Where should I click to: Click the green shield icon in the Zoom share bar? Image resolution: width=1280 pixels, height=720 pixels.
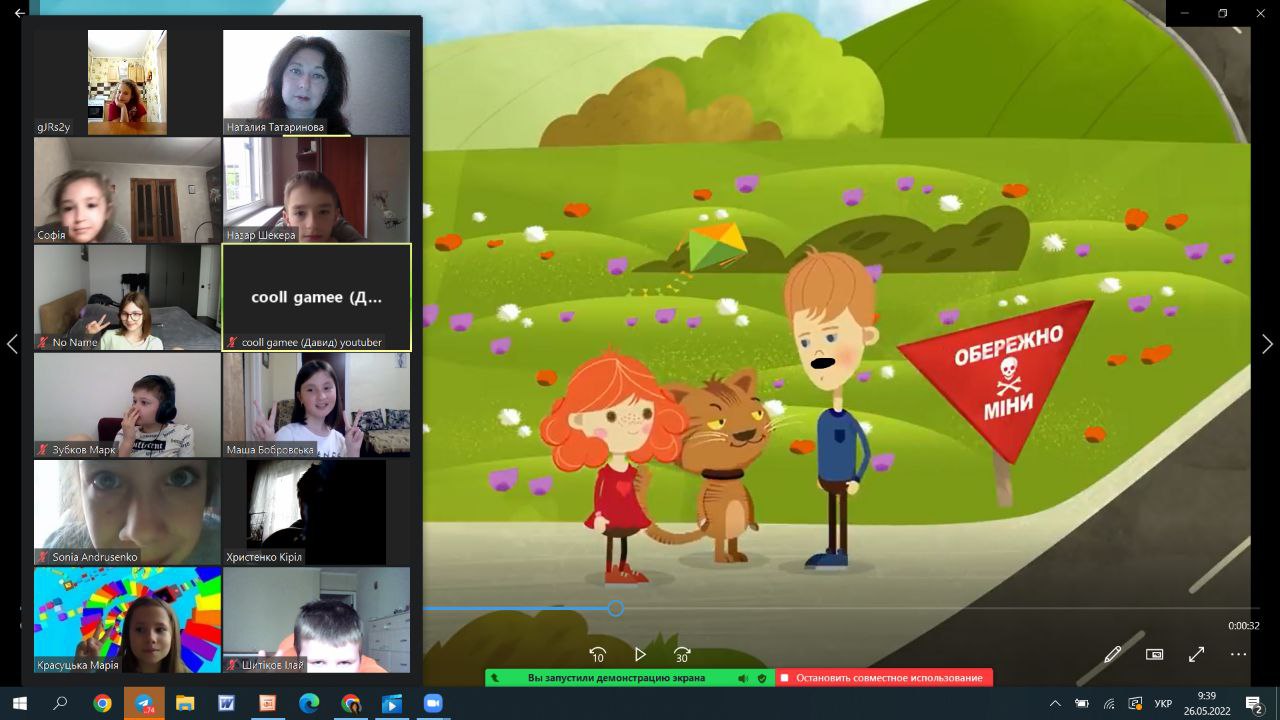pyautogui.click(x=762, y=678)
